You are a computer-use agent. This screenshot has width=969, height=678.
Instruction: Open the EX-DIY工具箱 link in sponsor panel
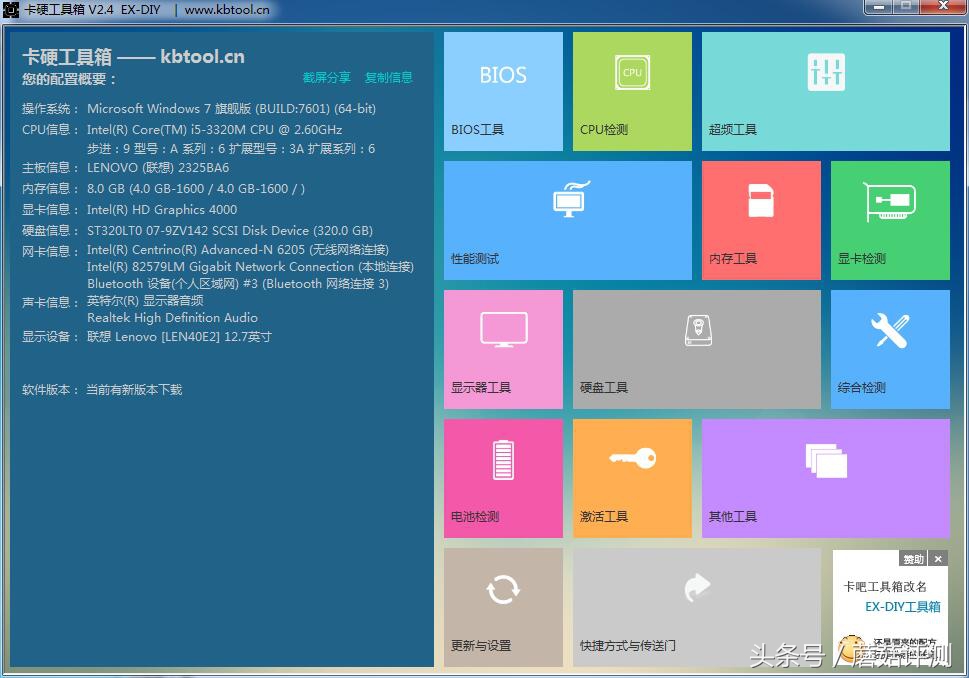[902, 606]
